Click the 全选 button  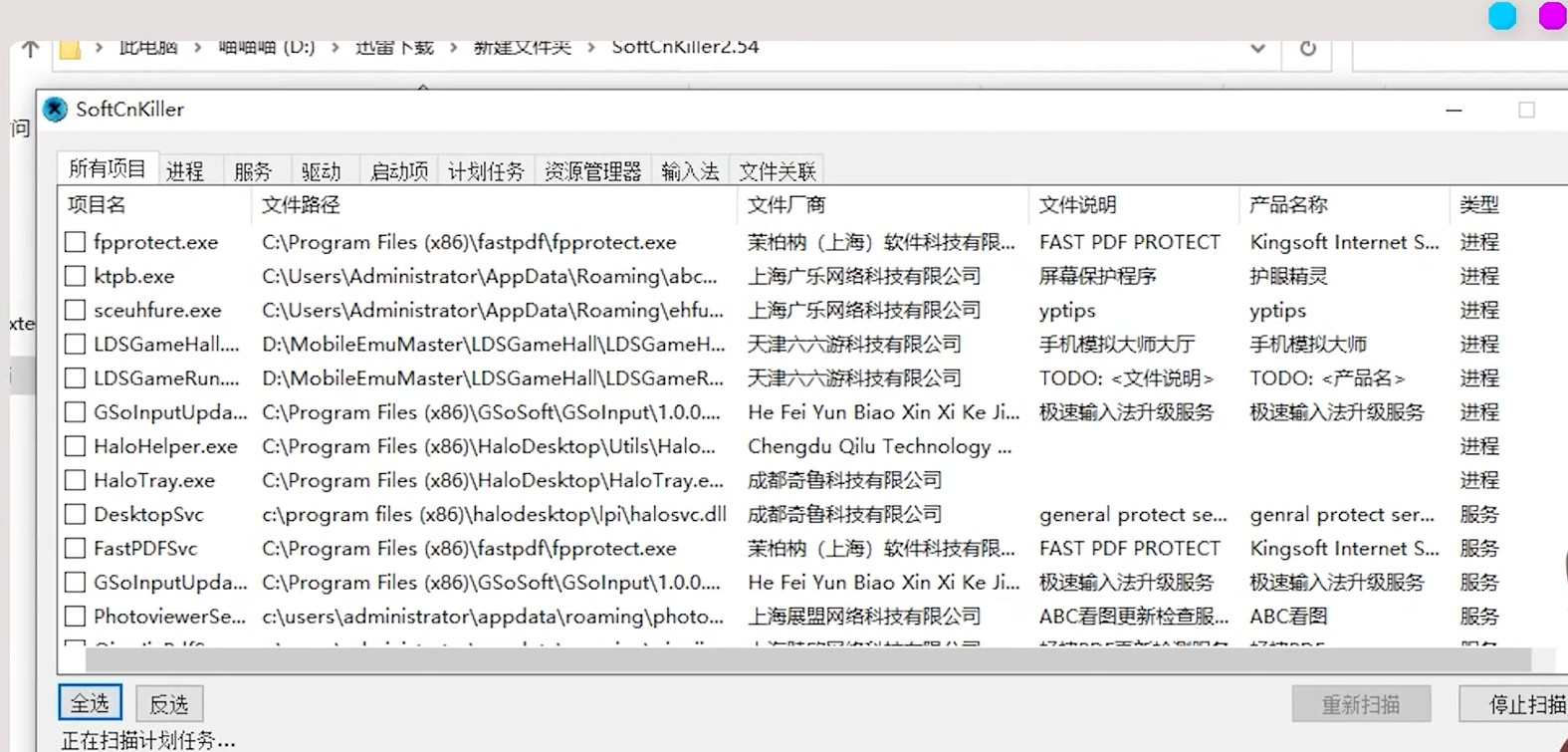[x=90, y=703]
